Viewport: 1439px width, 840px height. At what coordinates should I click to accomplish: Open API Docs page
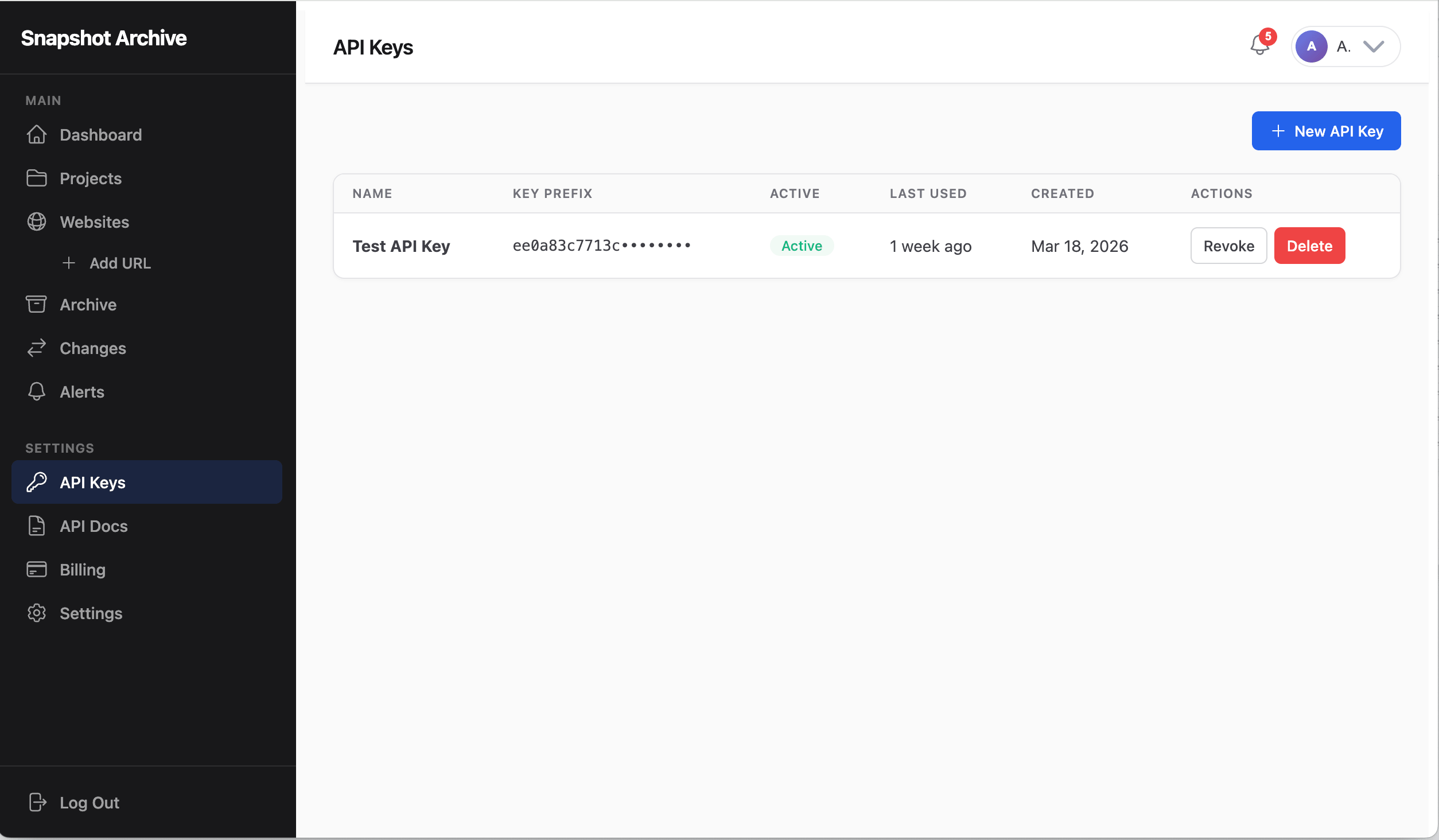pyautogui.click(x=147, y=526)
